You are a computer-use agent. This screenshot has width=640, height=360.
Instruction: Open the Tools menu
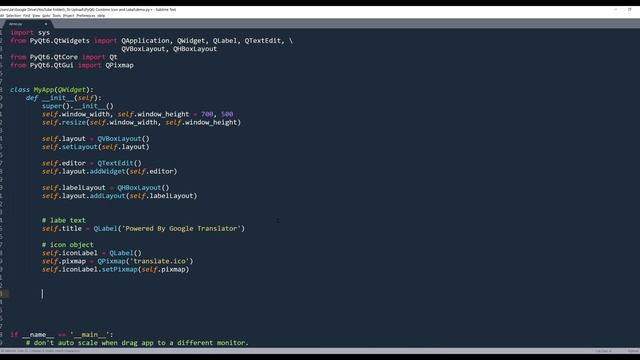click(x=57, y=16)
